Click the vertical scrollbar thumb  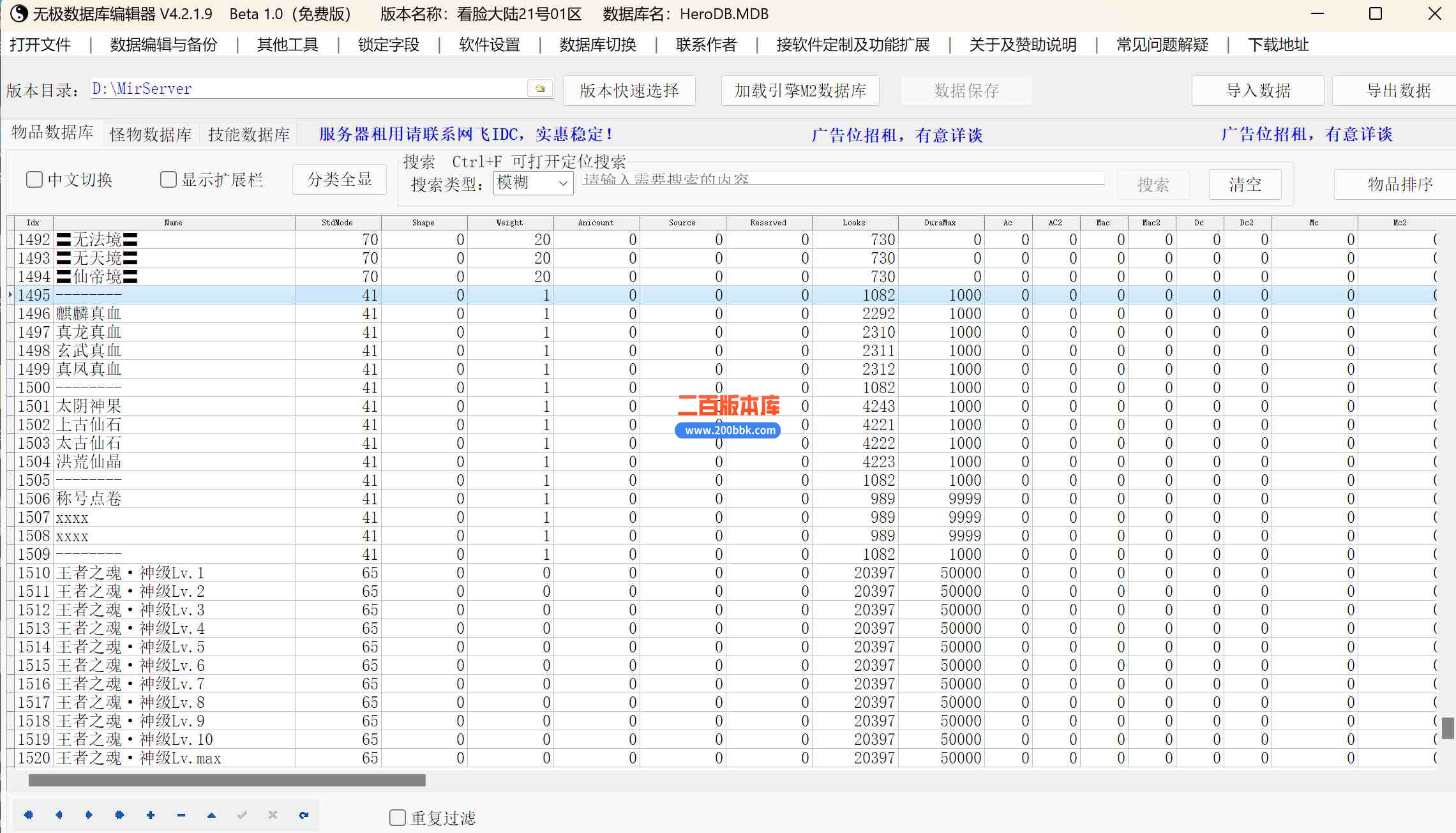pyautogui.click(x=1448, y=728)
